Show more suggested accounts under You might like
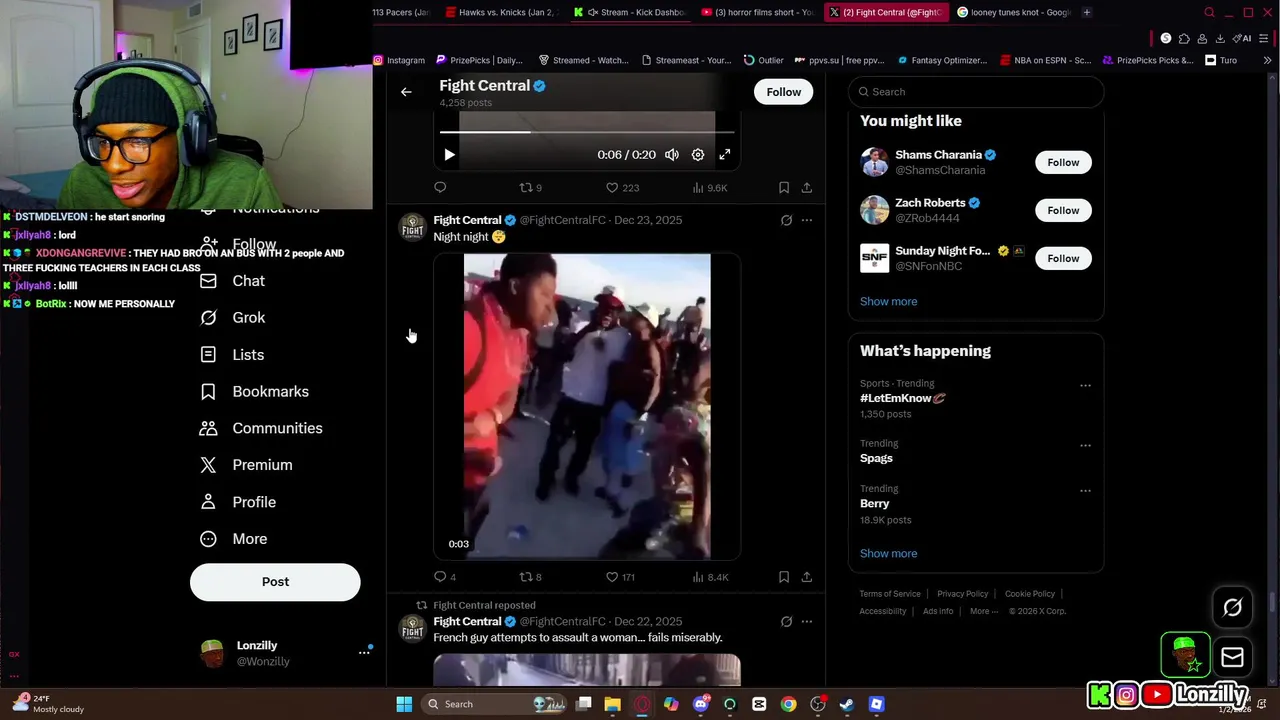 pos(888,301)
